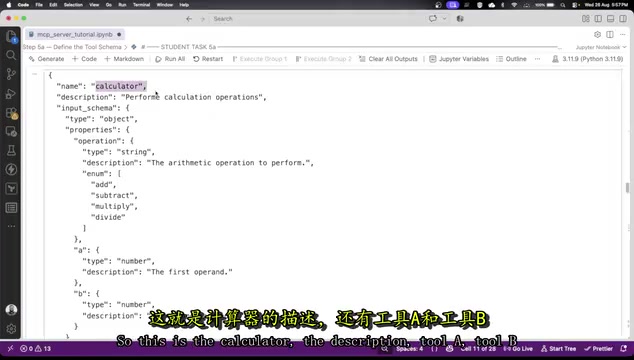This screenshot has height=360, width=634.
Task: Open the Selection menu in menu bar
Action: click(73, 5)
